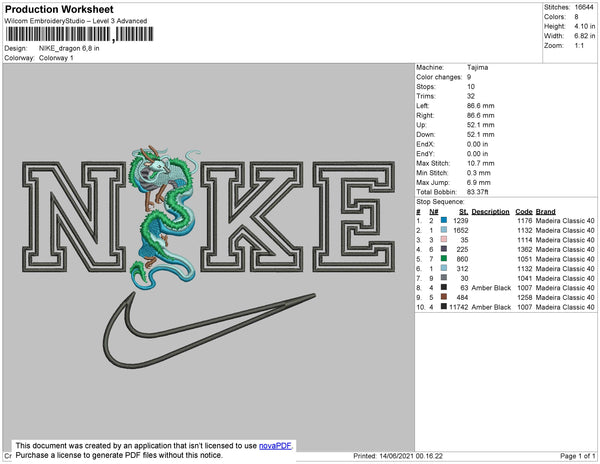Click the 'Colors:' label in the header
Screen dimensions: 600x464
554,17
